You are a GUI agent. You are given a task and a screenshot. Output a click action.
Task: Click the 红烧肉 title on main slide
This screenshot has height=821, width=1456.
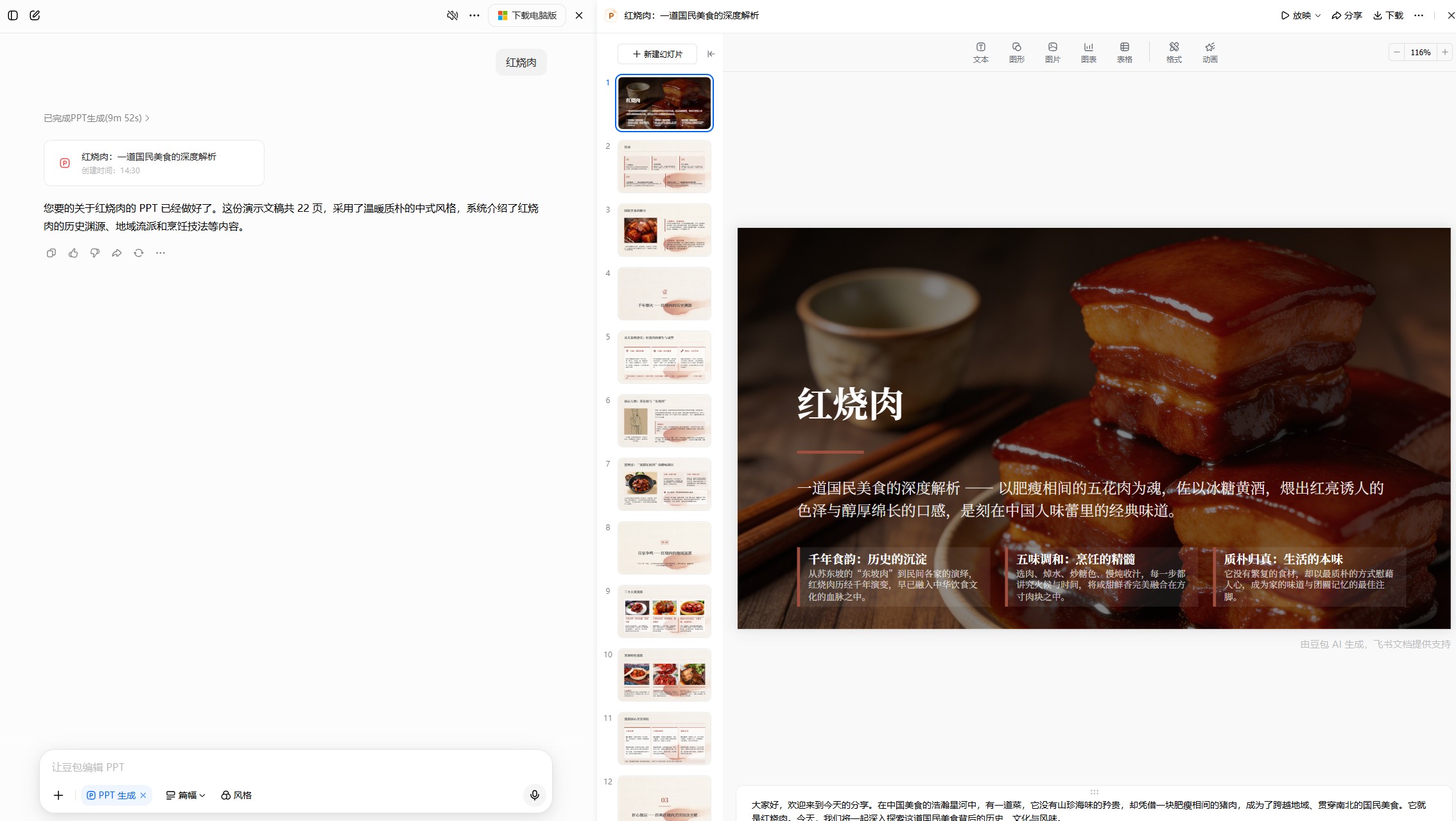851,404
